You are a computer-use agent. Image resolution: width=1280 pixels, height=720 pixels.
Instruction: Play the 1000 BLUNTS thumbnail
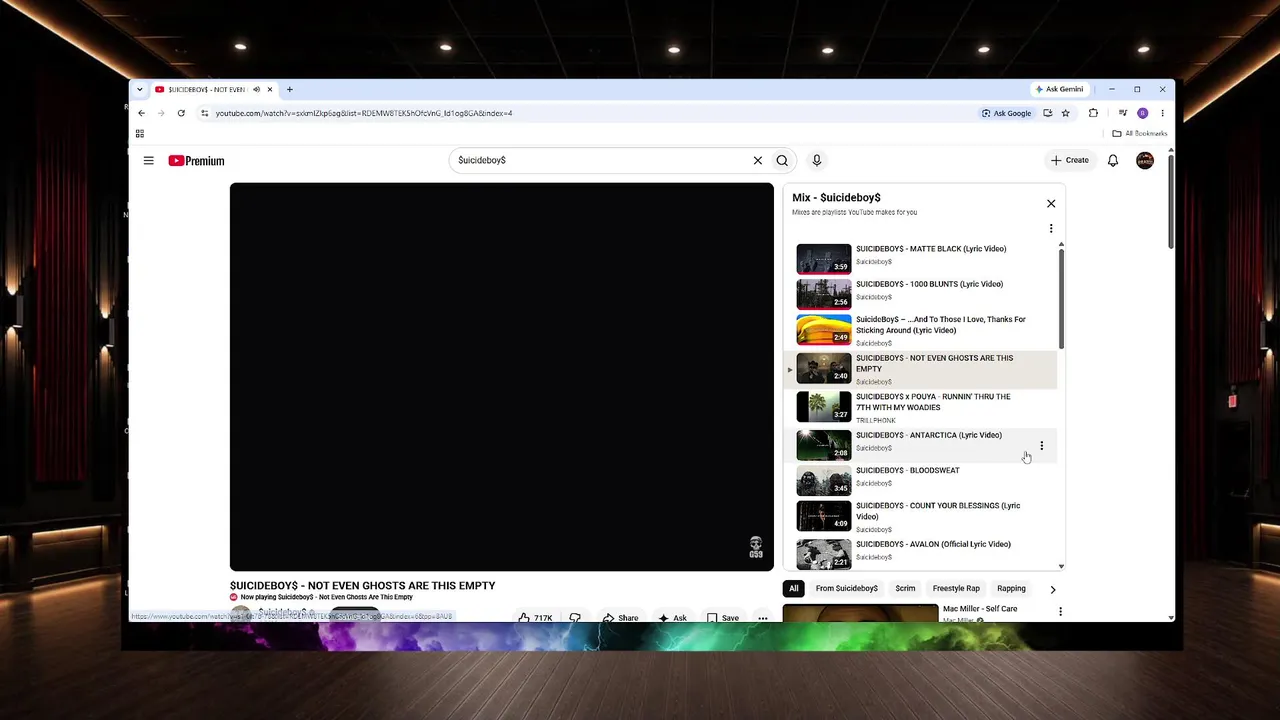pos(824,294)
